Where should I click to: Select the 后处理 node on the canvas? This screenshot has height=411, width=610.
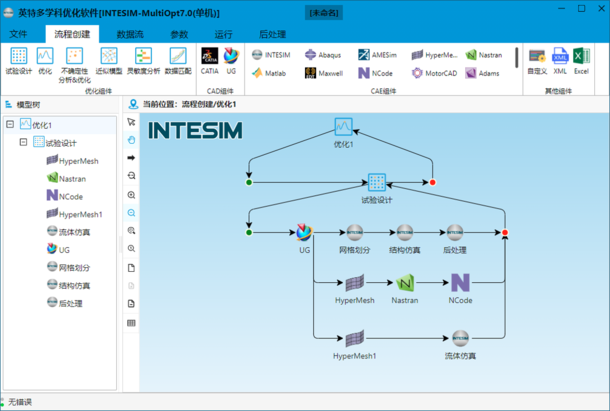[x=455, y=232]
